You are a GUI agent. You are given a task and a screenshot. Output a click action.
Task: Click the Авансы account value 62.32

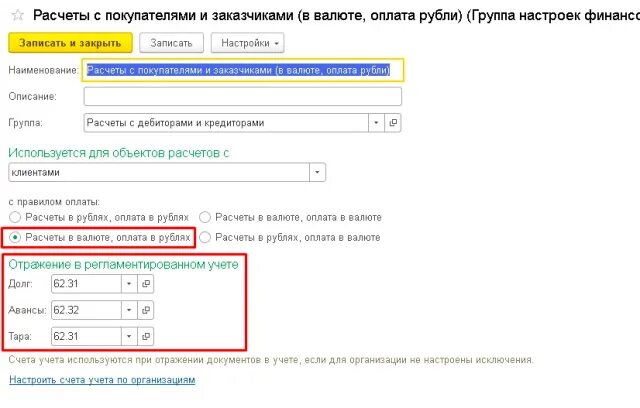(x=86, y=310)
